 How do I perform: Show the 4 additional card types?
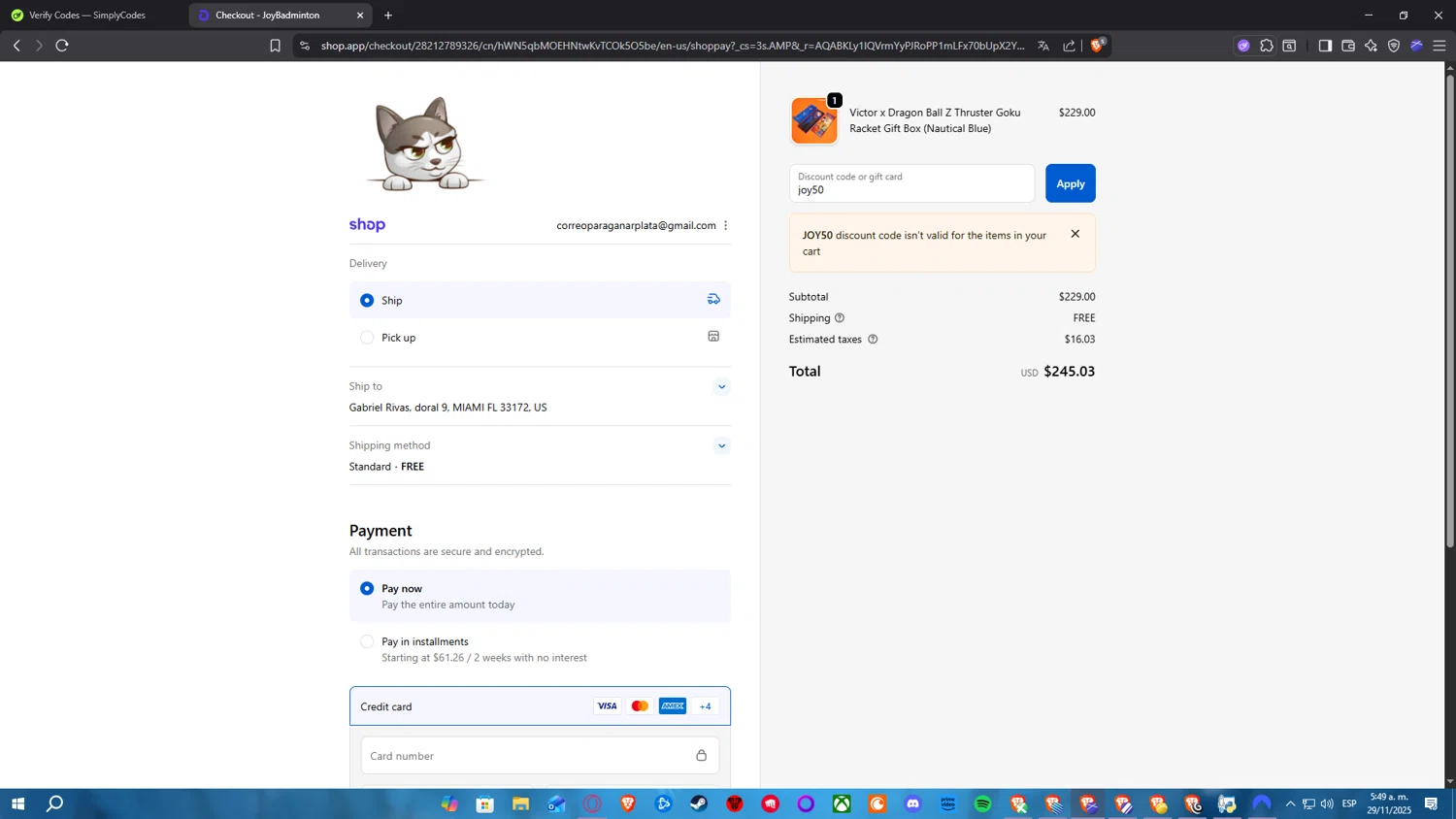(705, 706)
